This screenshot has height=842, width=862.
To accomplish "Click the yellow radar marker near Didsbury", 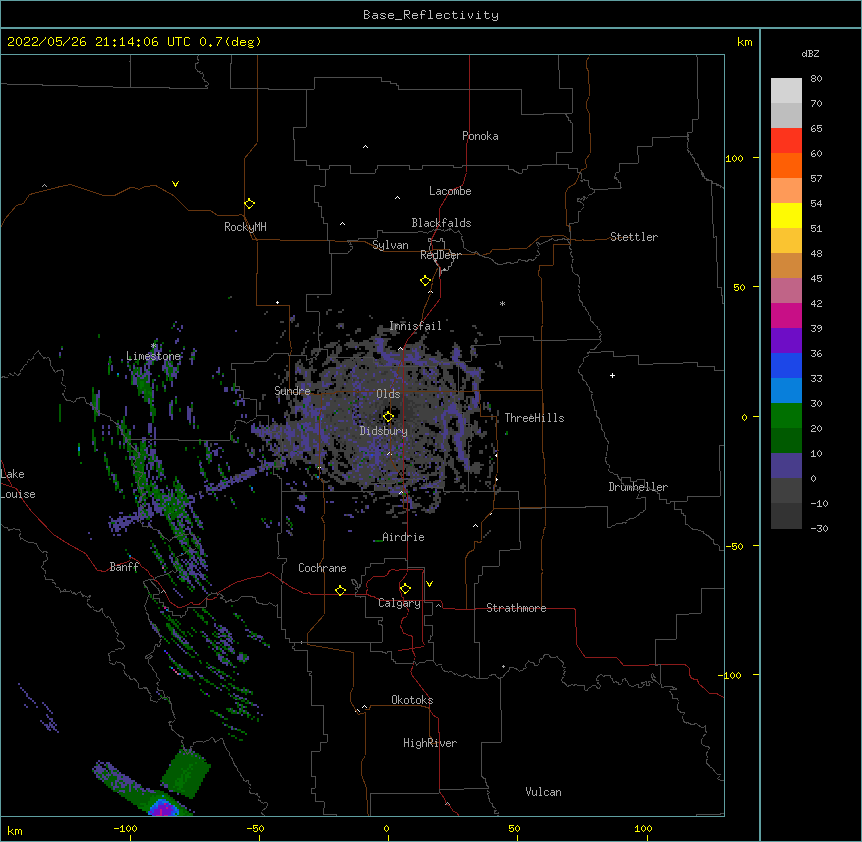I will pos(388,416).
